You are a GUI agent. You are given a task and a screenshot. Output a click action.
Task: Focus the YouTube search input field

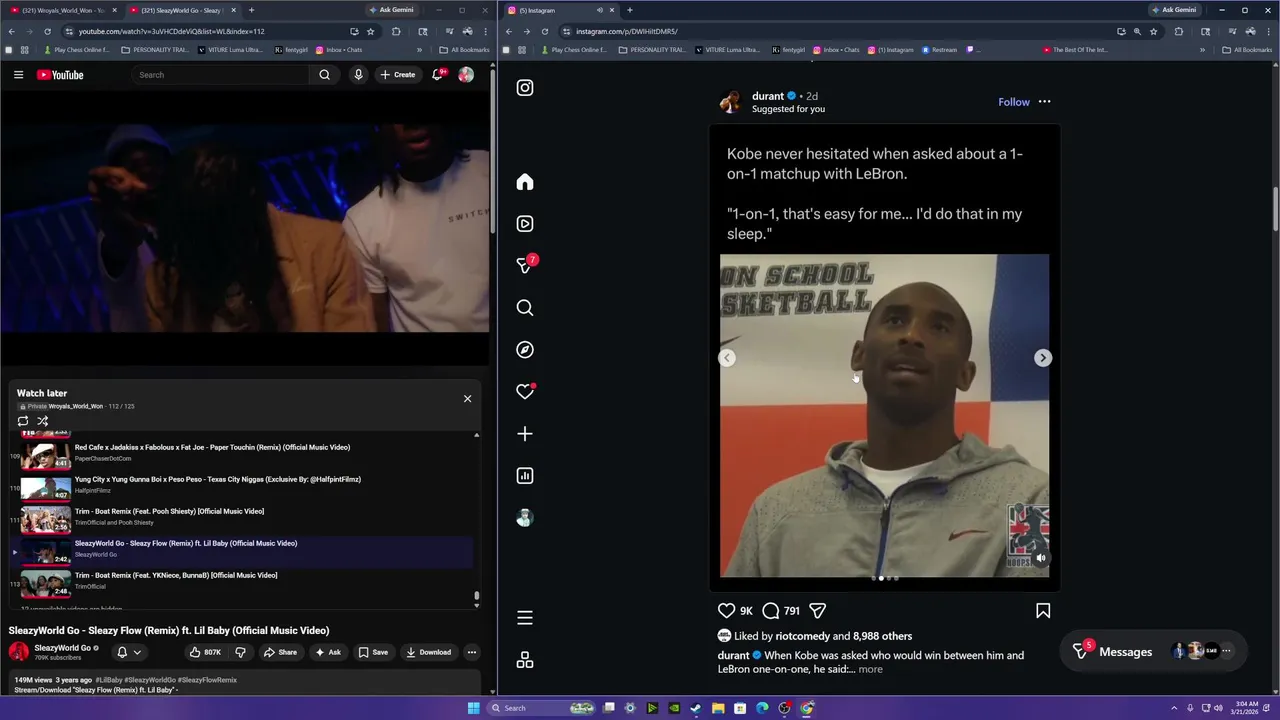[x=220, y=75]
